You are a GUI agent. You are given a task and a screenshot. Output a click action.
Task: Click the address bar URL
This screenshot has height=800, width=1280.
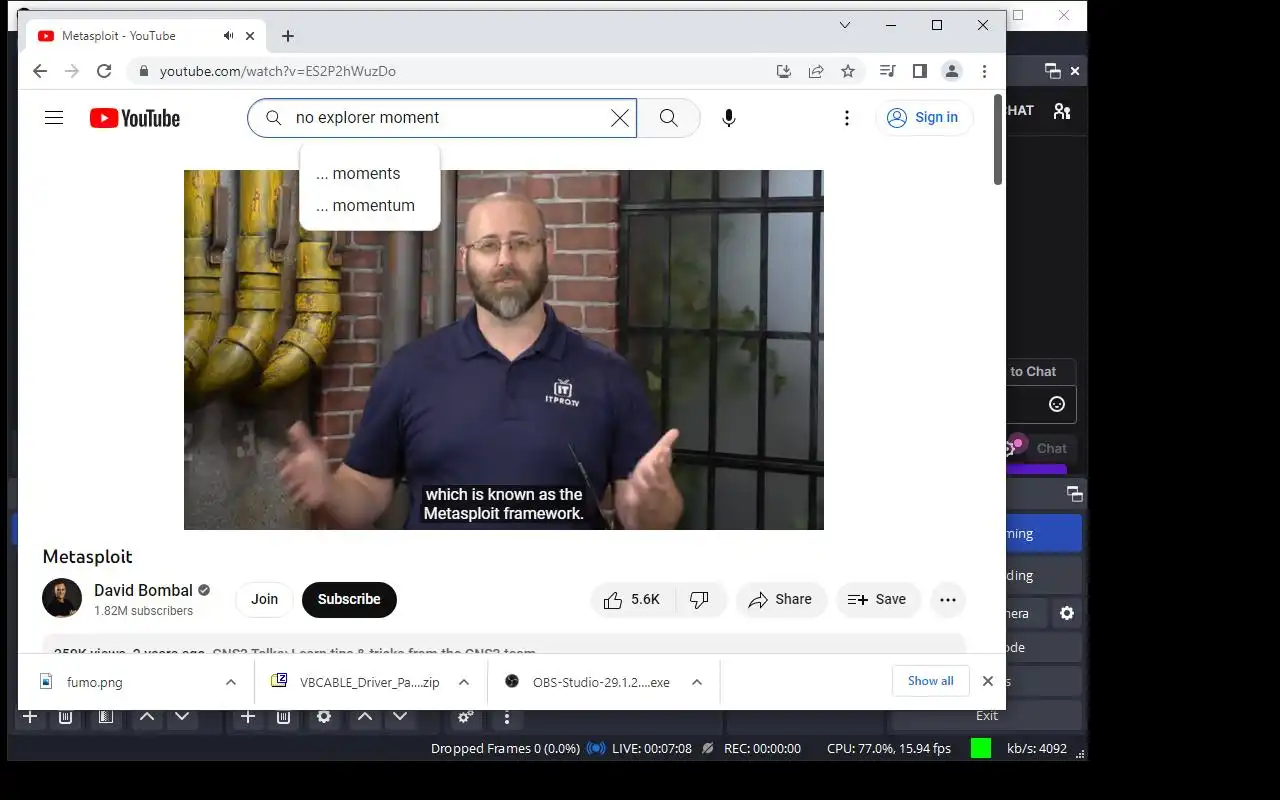(278, 71)
